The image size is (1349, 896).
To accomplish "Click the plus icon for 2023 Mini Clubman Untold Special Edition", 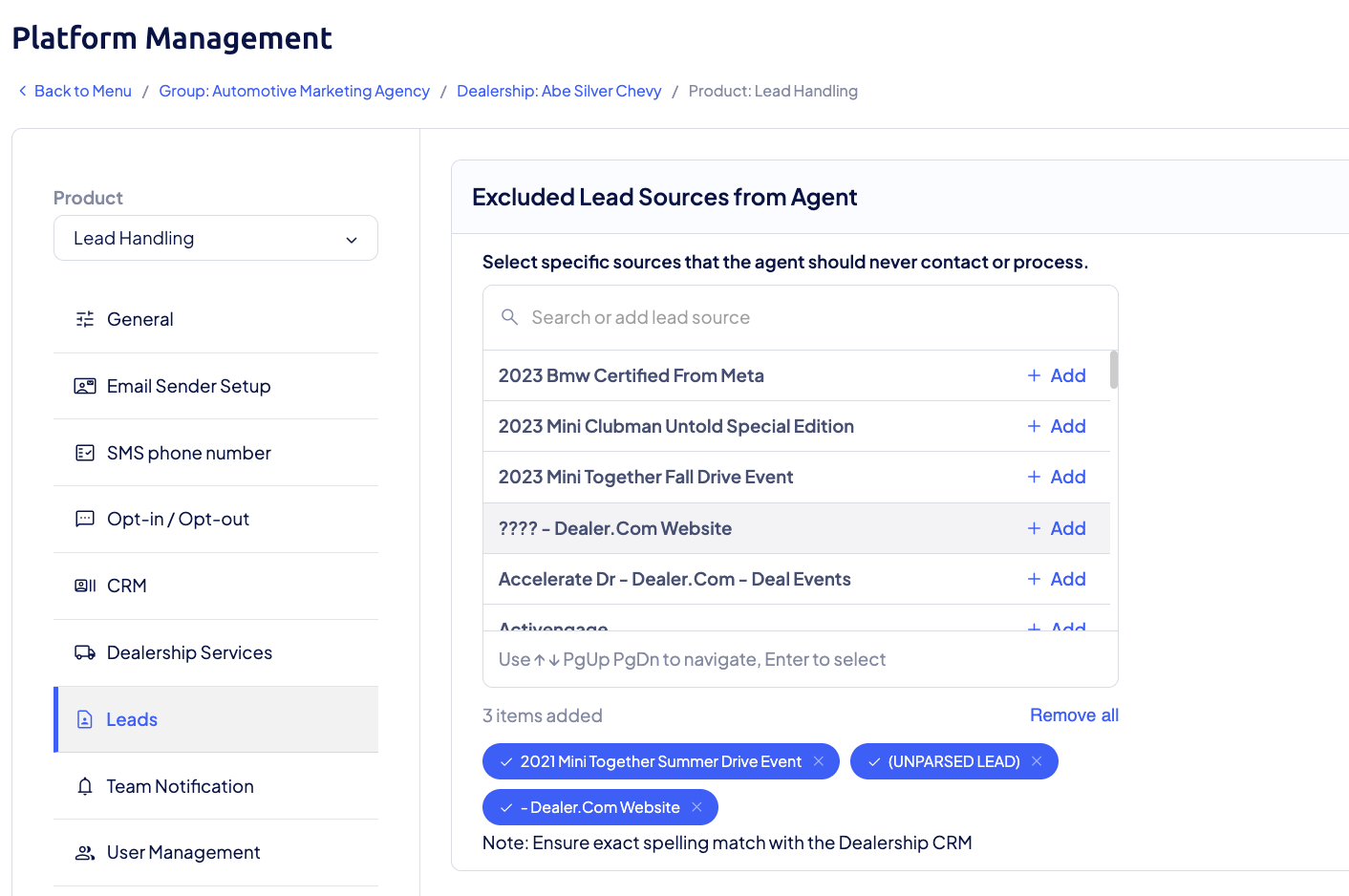I will (1034, 426).
